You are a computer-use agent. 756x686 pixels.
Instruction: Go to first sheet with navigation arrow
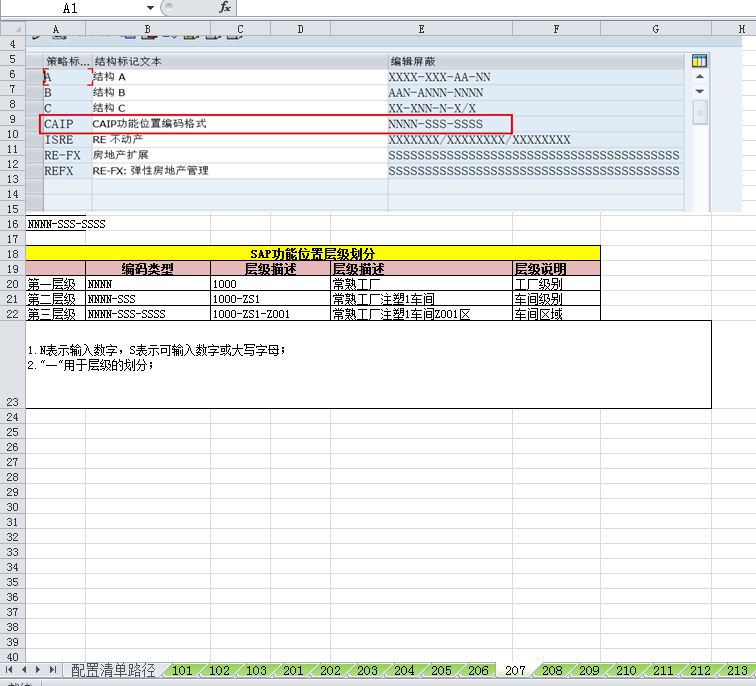click(x=9, y=670)
